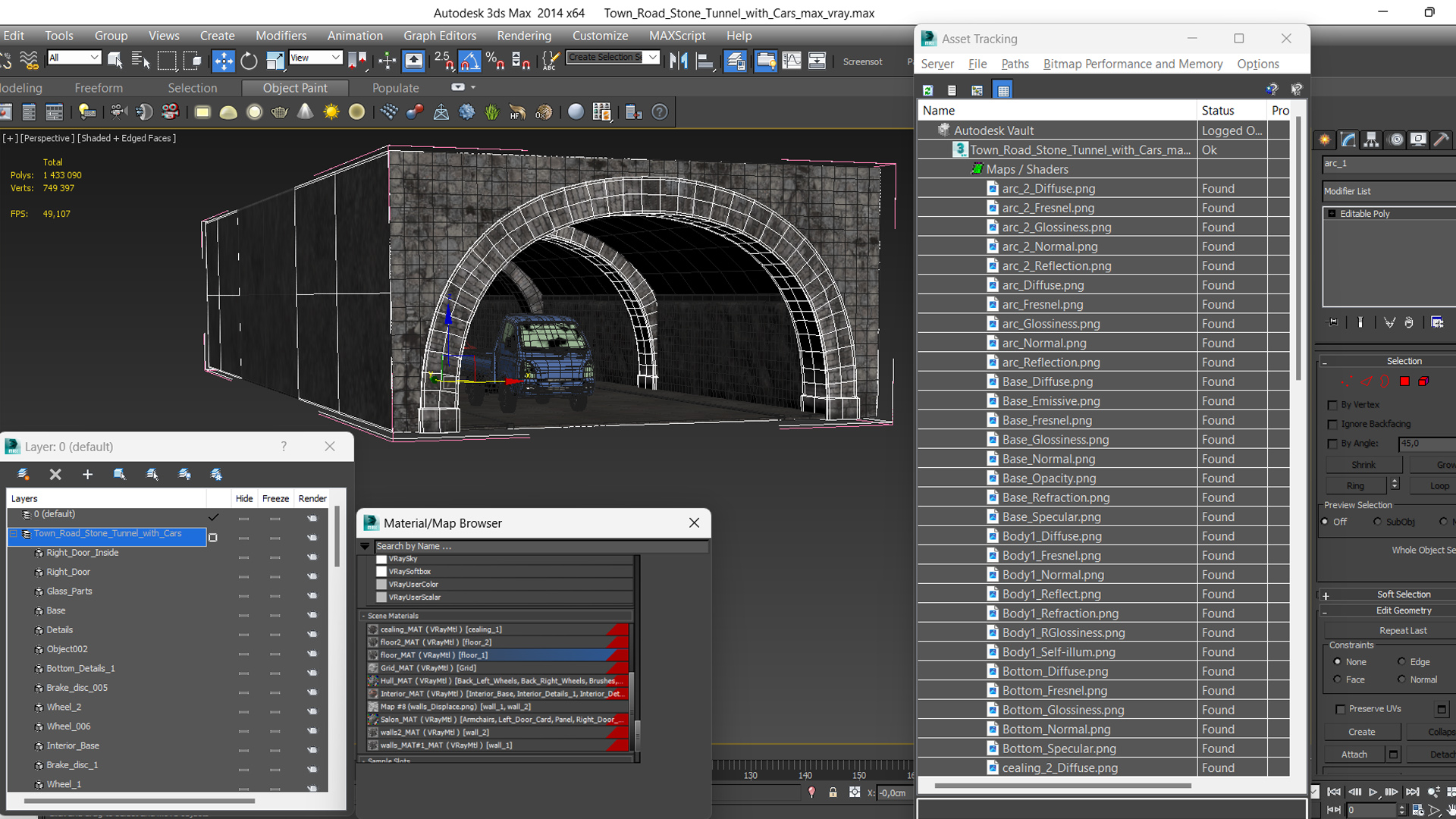Expand the Soft Selection rollout
The image size is (1456, 819).
pyautogui.click(x=1326, y=595)
